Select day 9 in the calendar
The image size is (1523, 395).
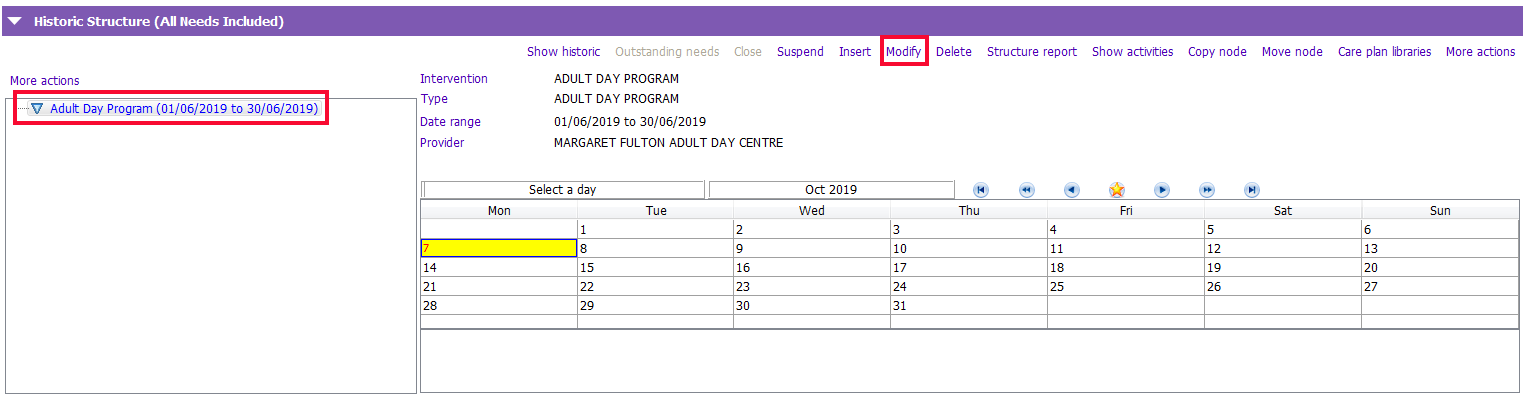[x=812, y=249]
